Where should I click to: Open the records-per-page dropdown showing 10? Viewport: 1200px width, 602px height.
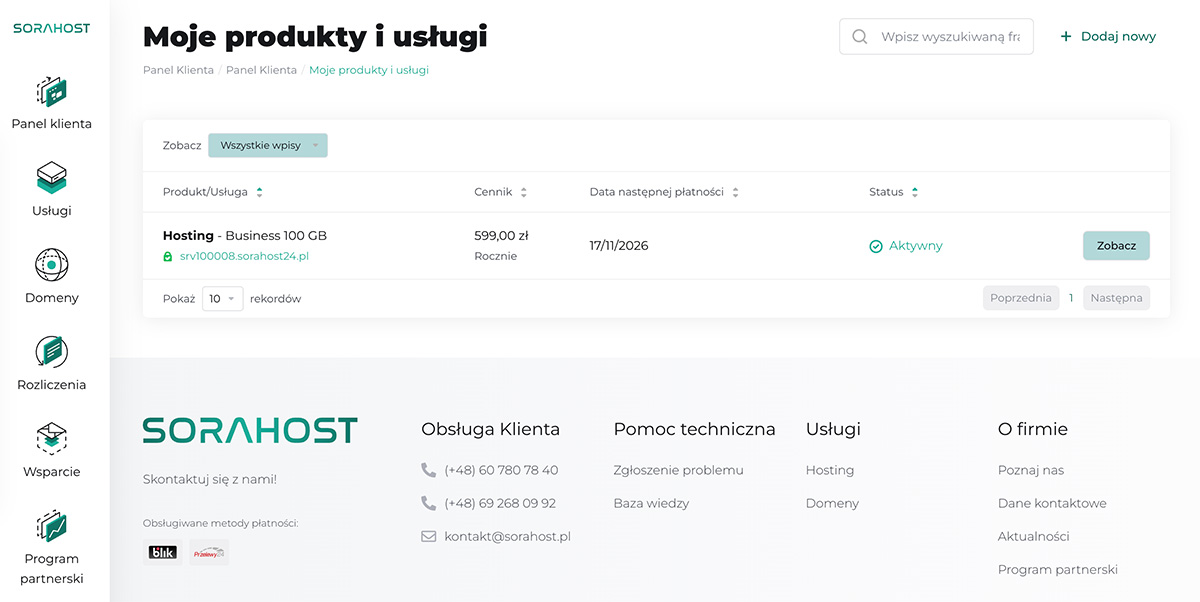tap(222, 298)
